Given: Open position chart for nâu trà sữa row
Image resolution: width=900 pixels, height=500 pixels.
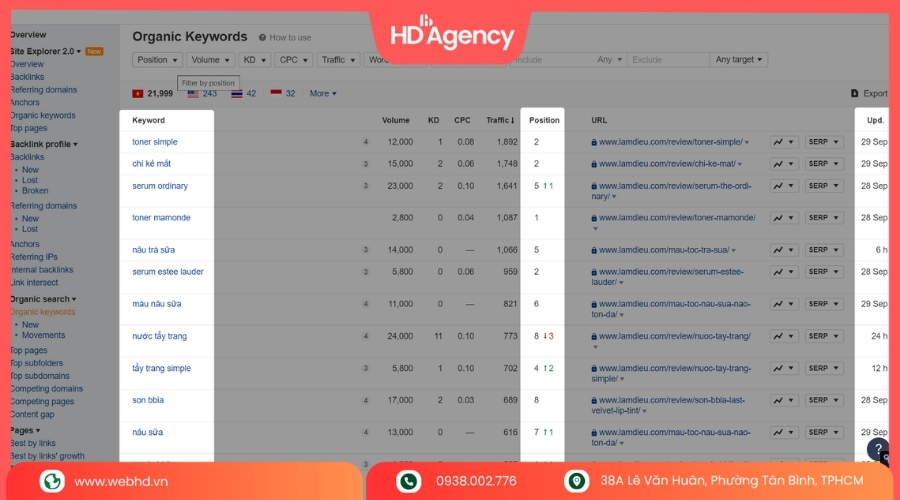Looking at the screenshot, I should 783,250.
